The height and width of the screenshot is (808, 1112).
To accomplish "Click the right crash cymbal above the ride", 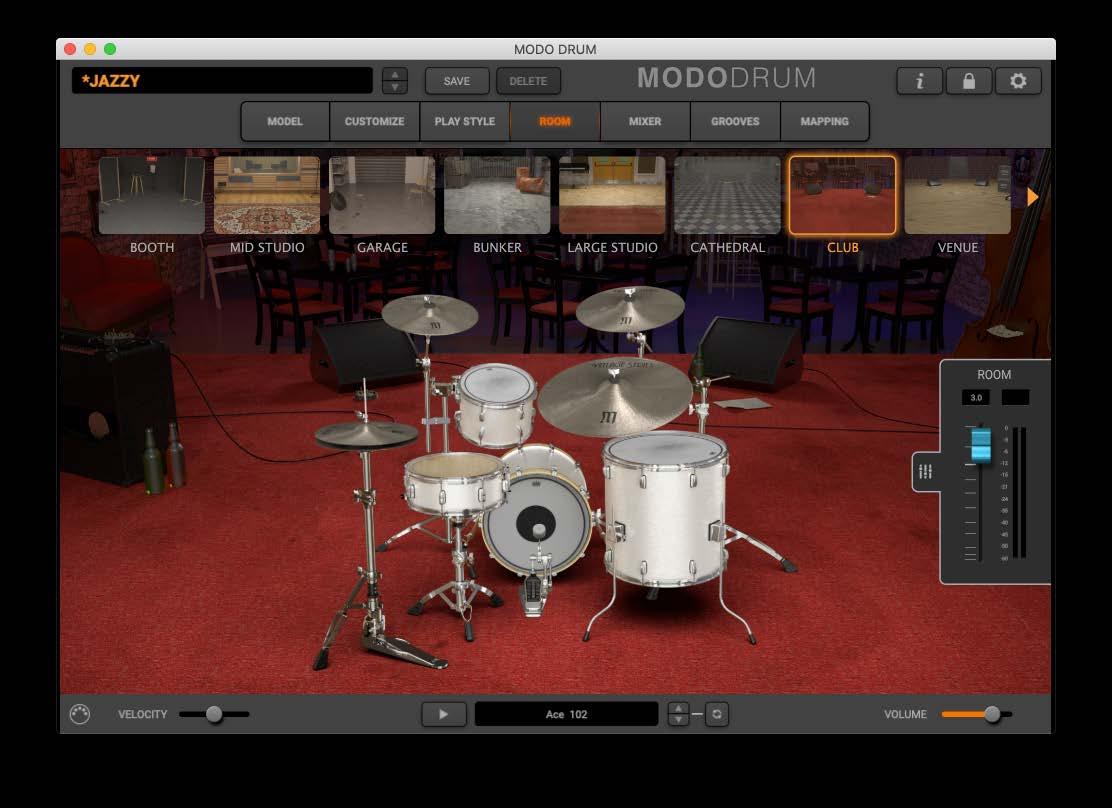I will click(630, 307).
